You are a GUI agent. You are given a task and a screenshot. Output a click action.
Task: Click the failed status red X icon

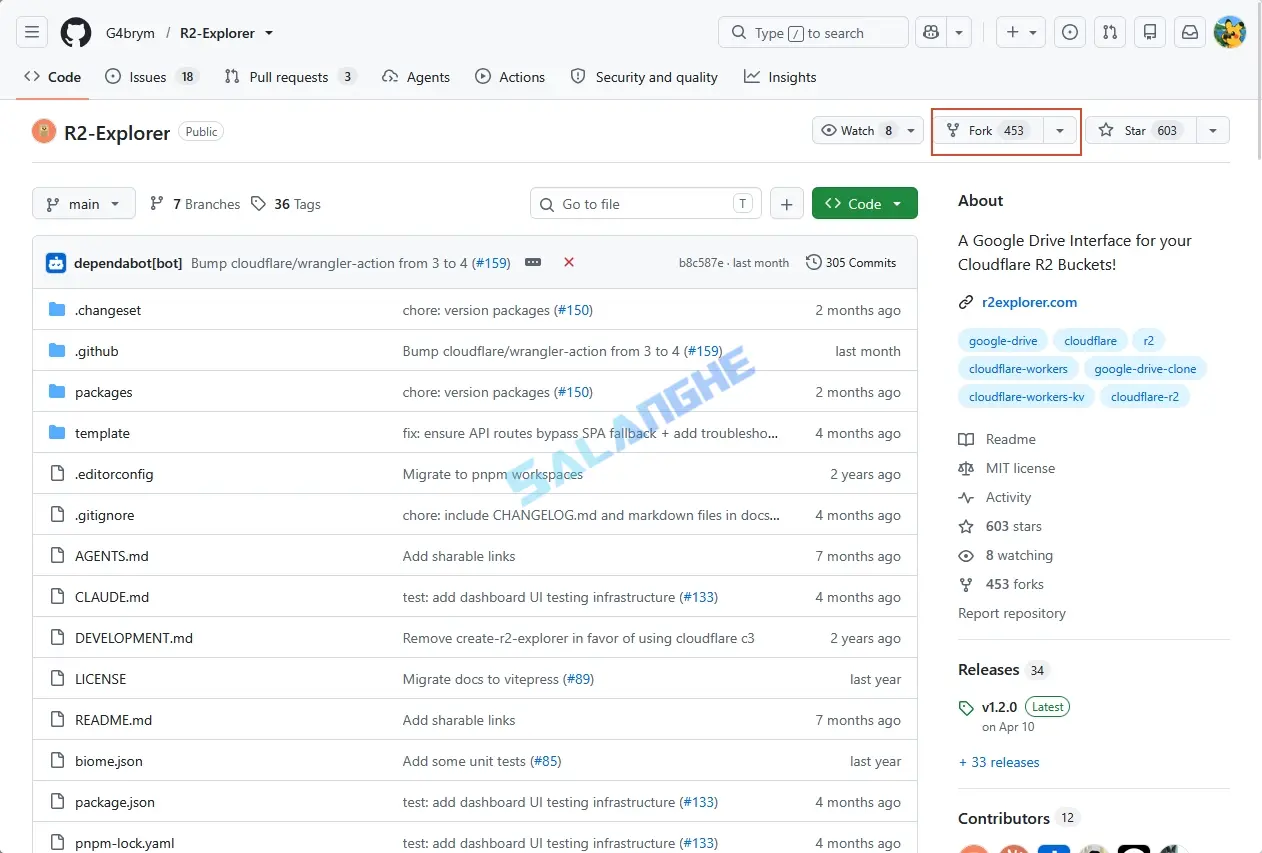[x=569, y=262]
